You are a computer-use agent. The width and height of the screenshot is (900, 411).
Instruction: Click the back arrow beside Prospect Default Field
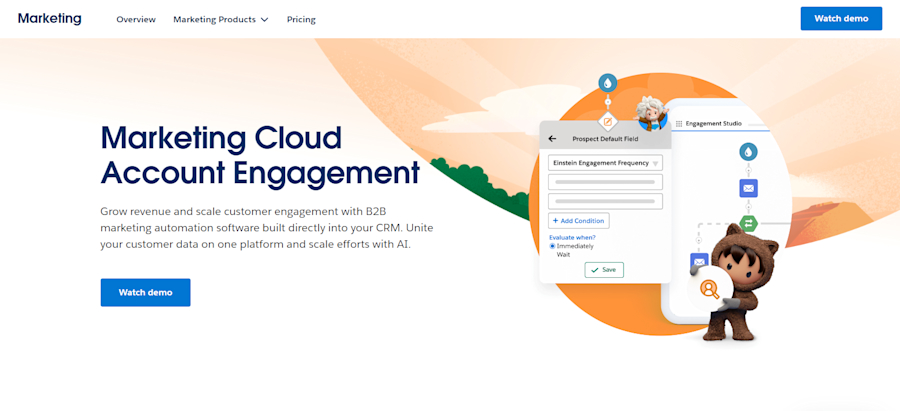(x=552, y=138)
